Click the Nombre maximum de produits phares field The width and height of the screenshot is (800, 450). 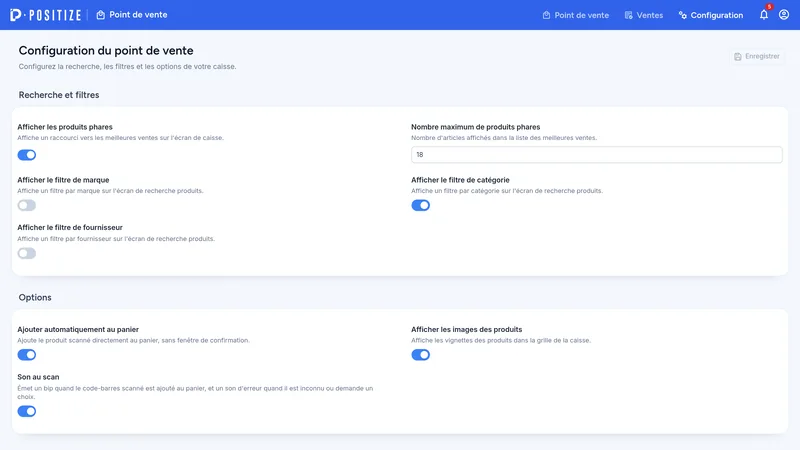tap(596, 155)
